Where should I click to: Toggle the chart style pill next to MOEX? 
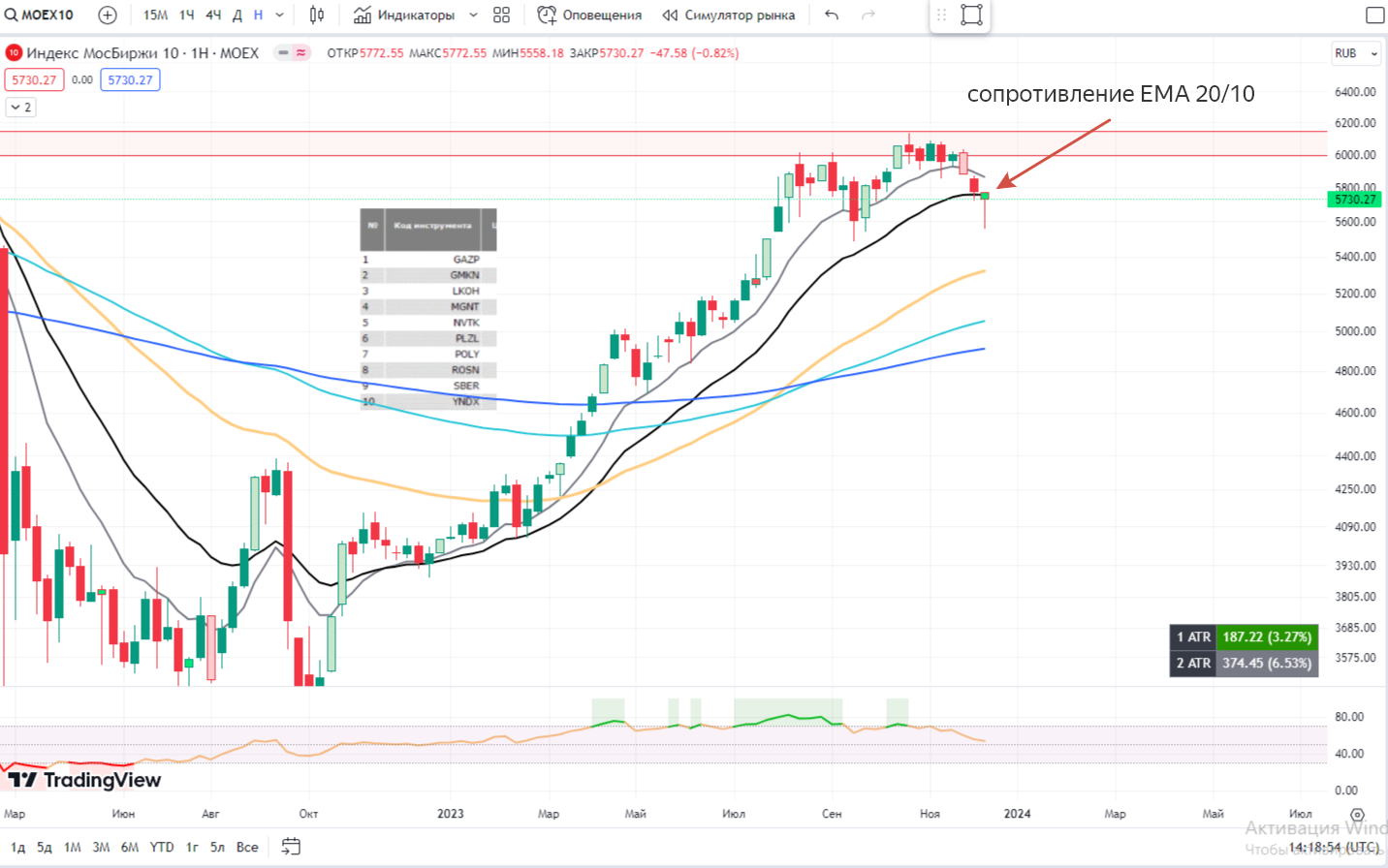(x=292, y=53)
